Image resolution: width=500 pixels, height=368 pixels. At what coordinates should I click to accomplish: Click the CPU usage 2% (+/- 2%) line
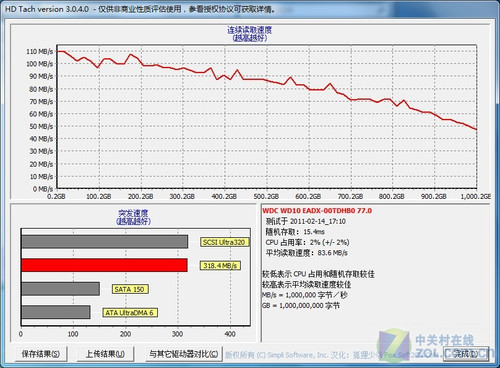pyautogui.click(x=307, y=242)
